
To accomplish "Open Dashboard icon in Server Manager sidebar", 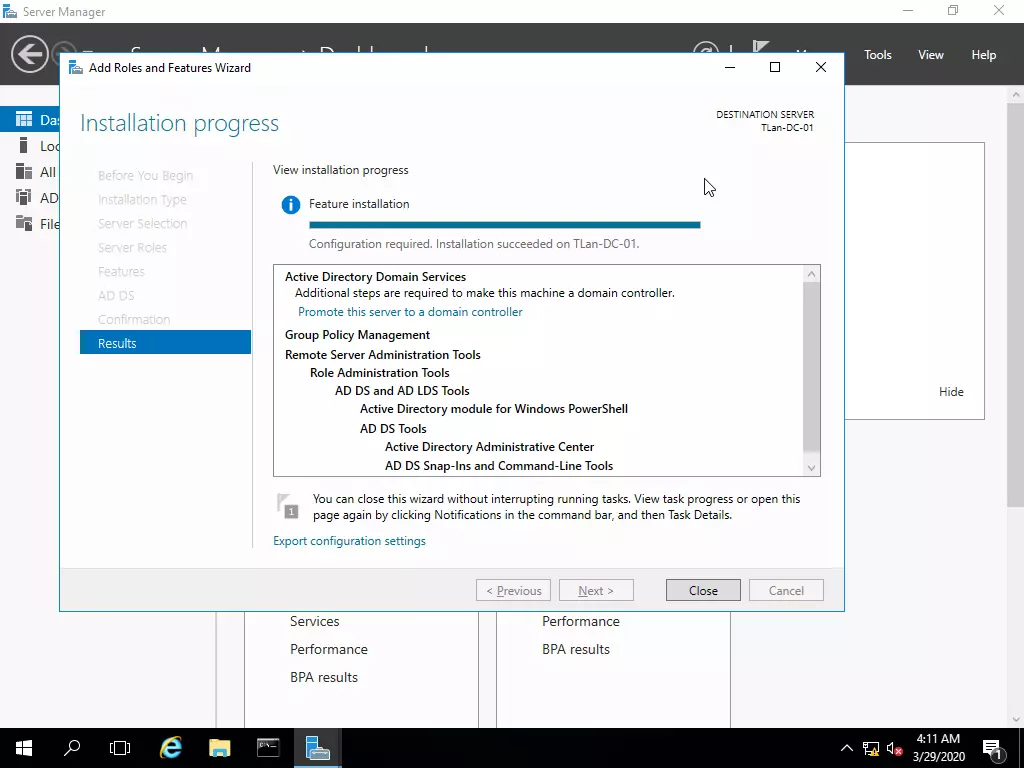I will tap(24, 119).
